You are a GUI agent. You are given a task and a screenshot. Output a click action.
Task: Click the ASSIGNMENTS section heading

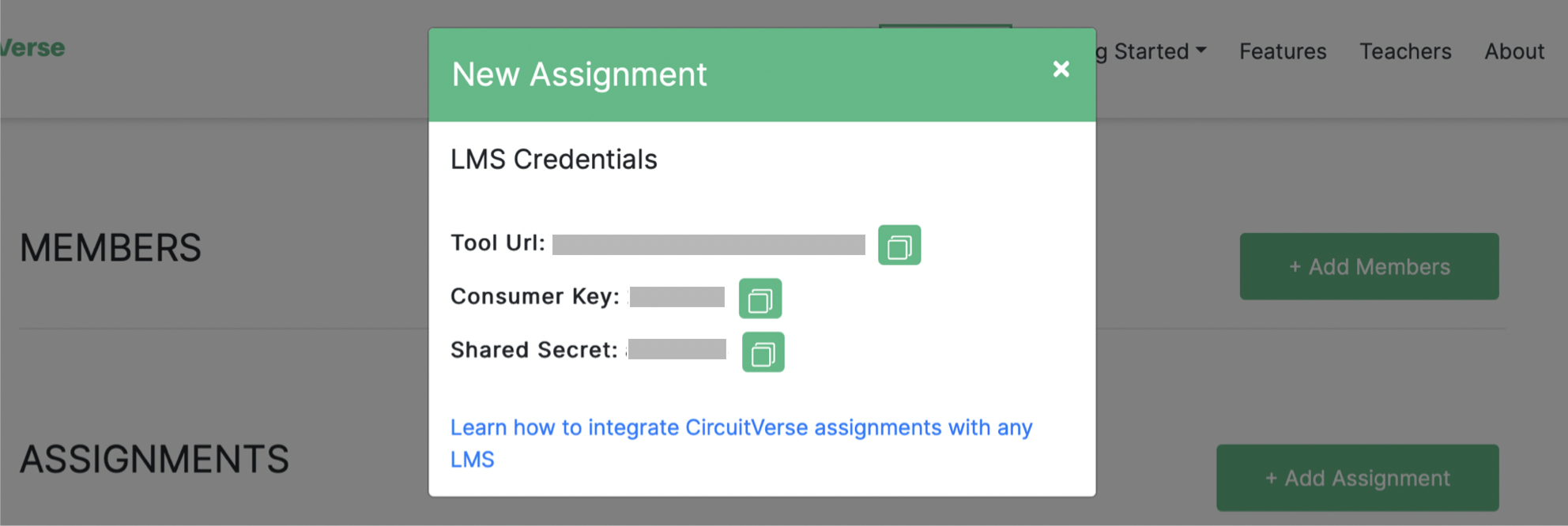(155, 460)
